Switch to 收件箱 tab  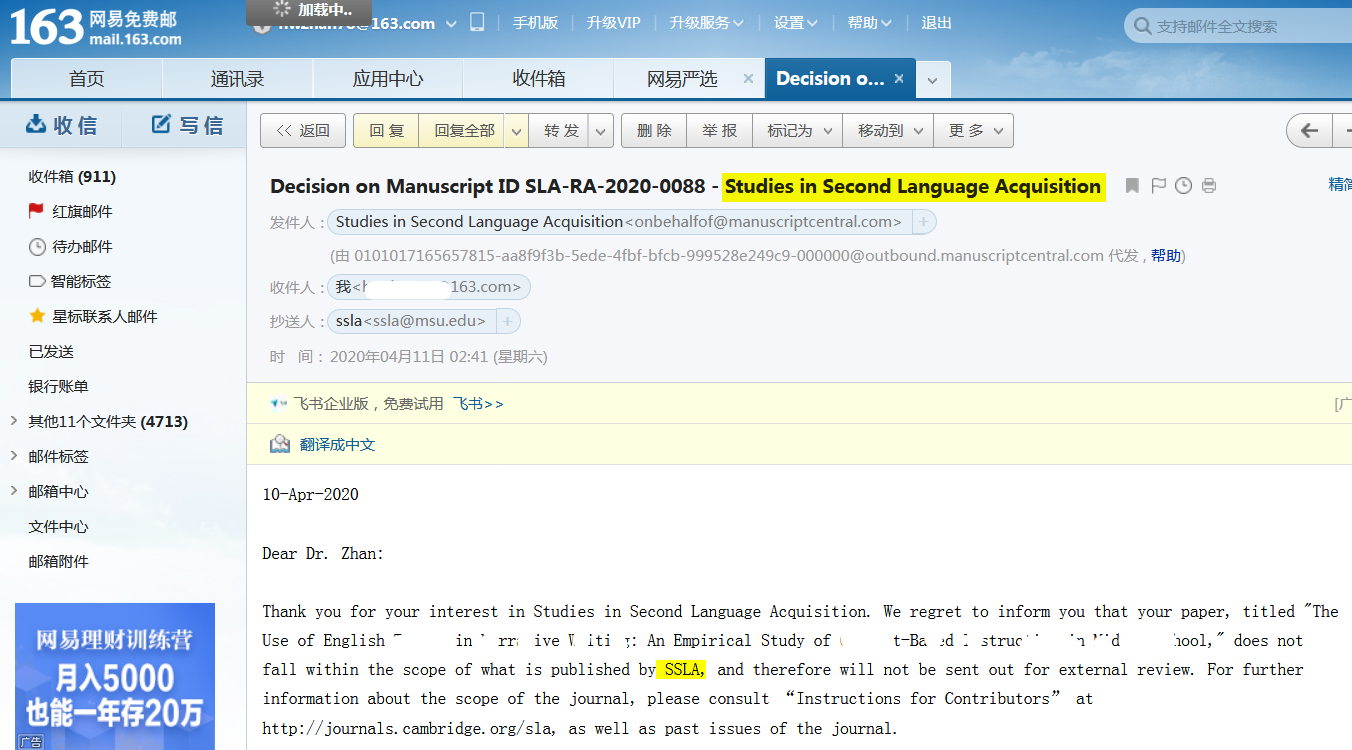coord(539,79)
